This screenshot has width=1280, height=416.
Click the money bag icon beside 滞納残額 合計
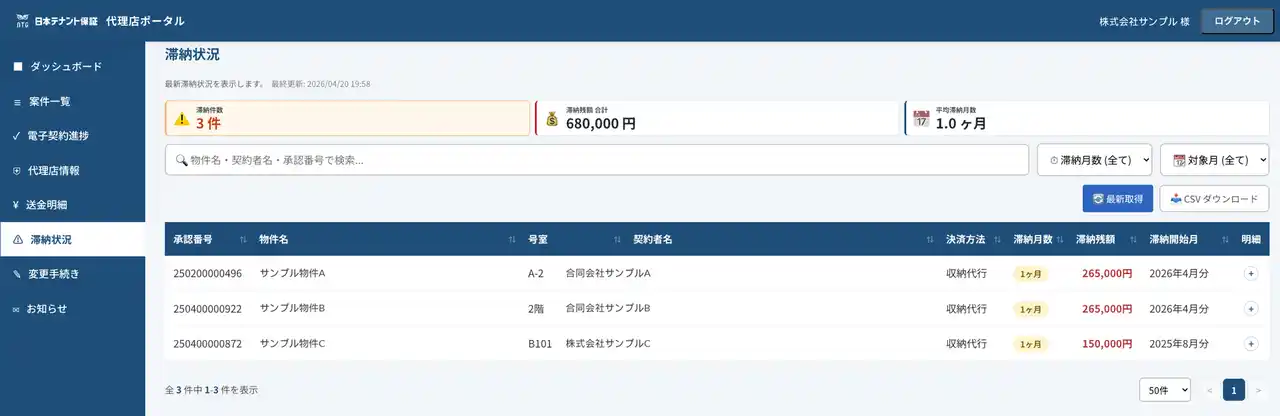coord(552,119)
